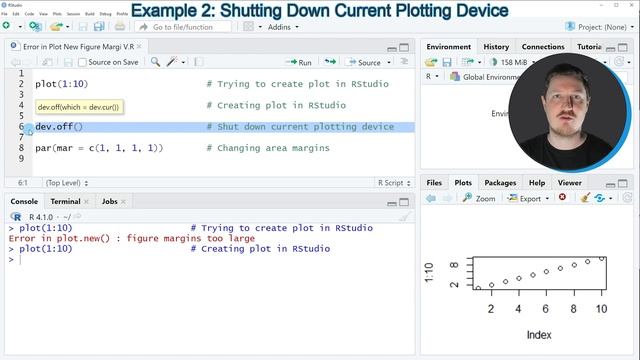Click the main toolbar Save icon
This screenshot has height=360, width=640.
83,27
